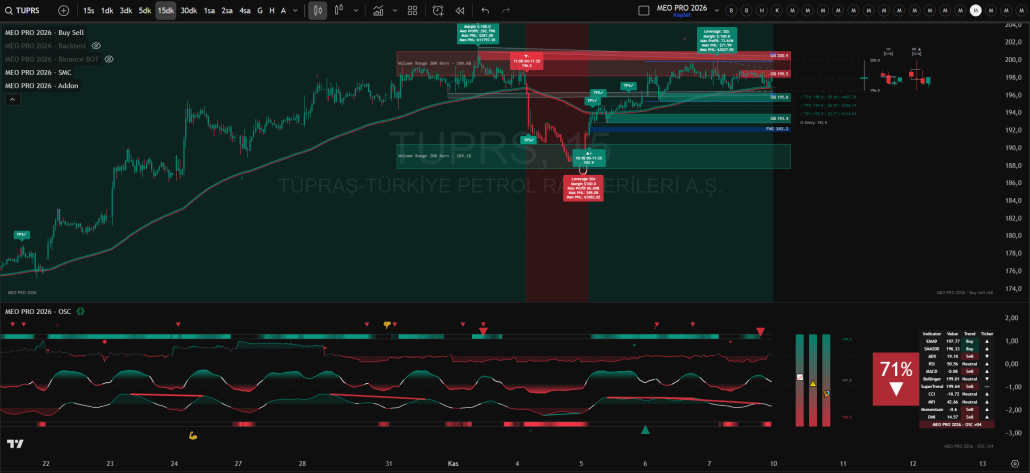This screenshot has width=1030, height=473.
Task: Undo the last chart action
Action: click(x=486, y=10)
